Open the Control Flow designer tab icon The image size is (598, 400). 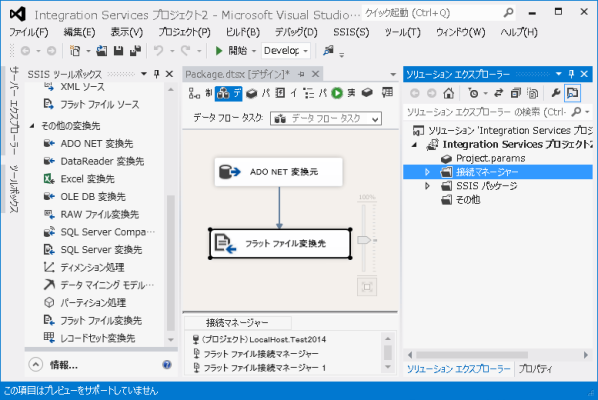click(x=194, y=93)
